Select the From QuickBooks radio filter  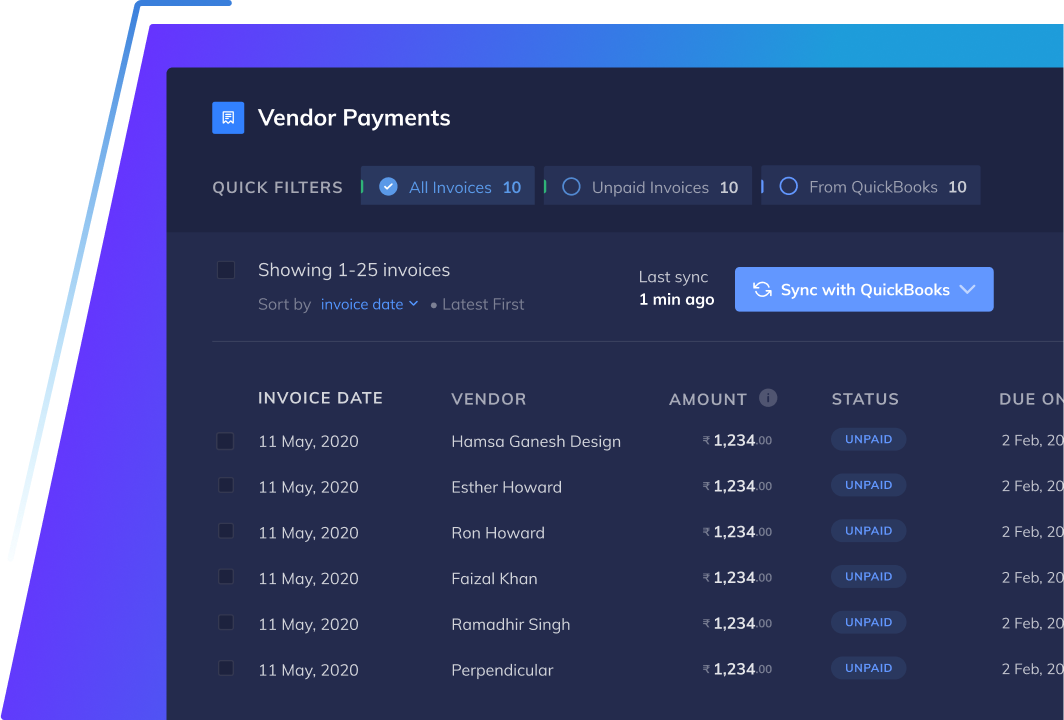tap(789, 186)
